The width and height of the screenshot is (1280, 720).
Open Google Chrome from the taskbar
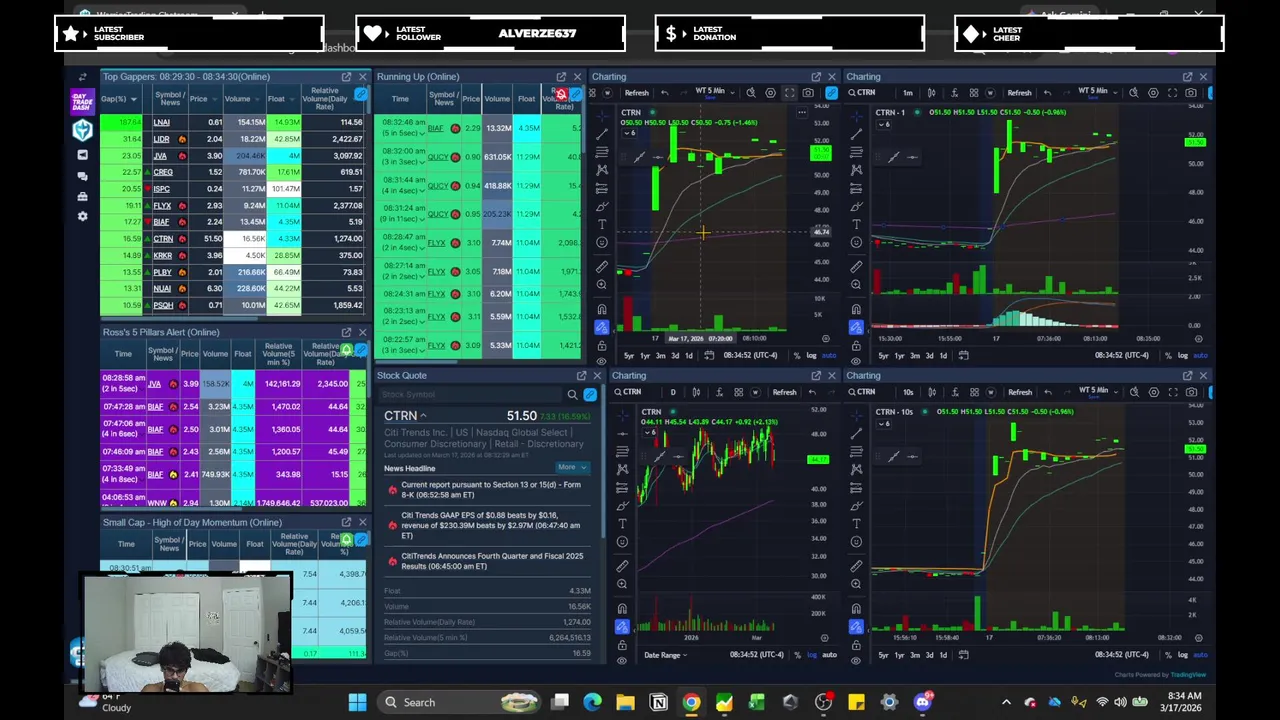(x=691, y=702)
